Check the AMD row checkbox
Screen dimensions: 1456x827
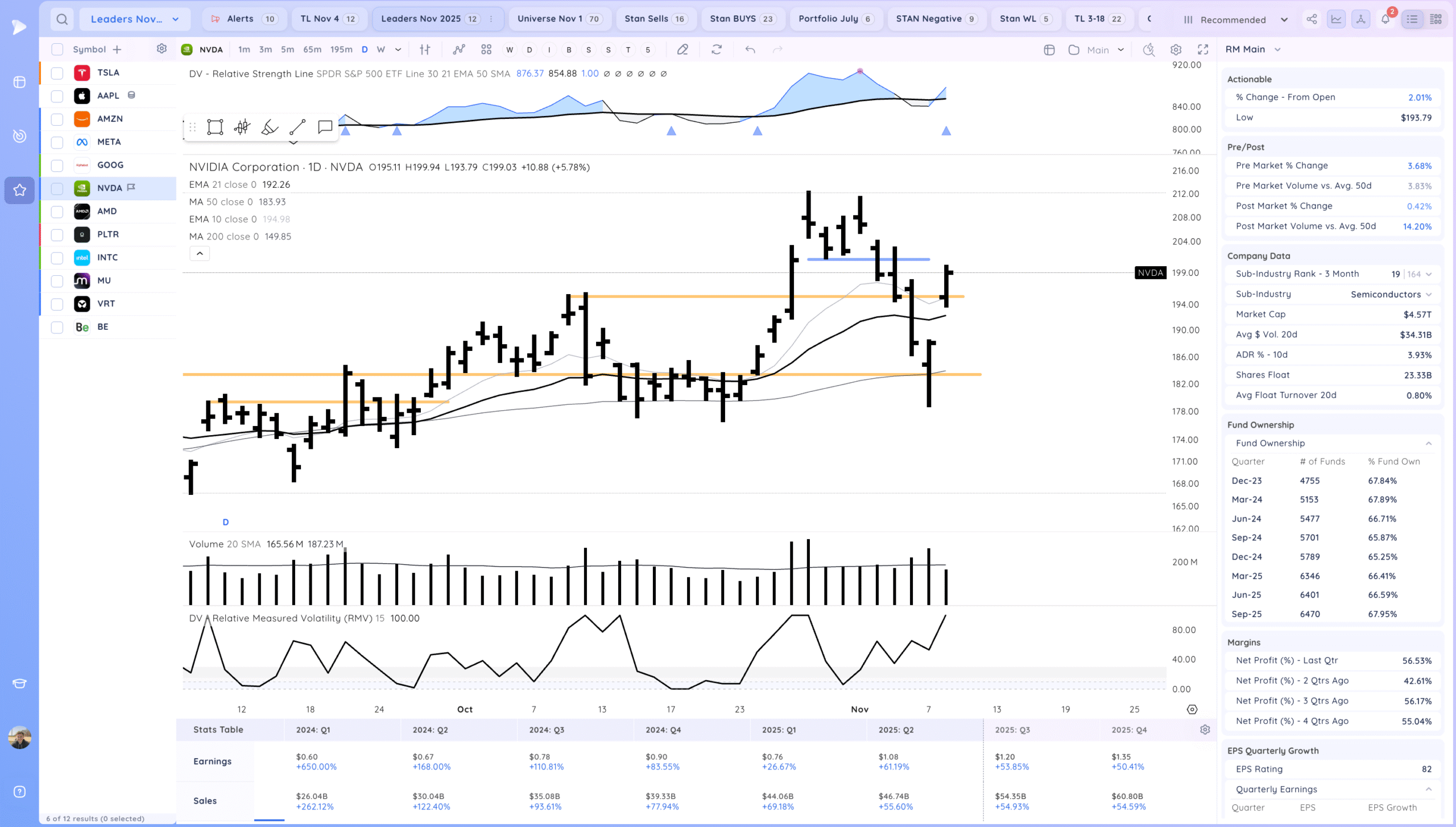[x=57, y=212]
